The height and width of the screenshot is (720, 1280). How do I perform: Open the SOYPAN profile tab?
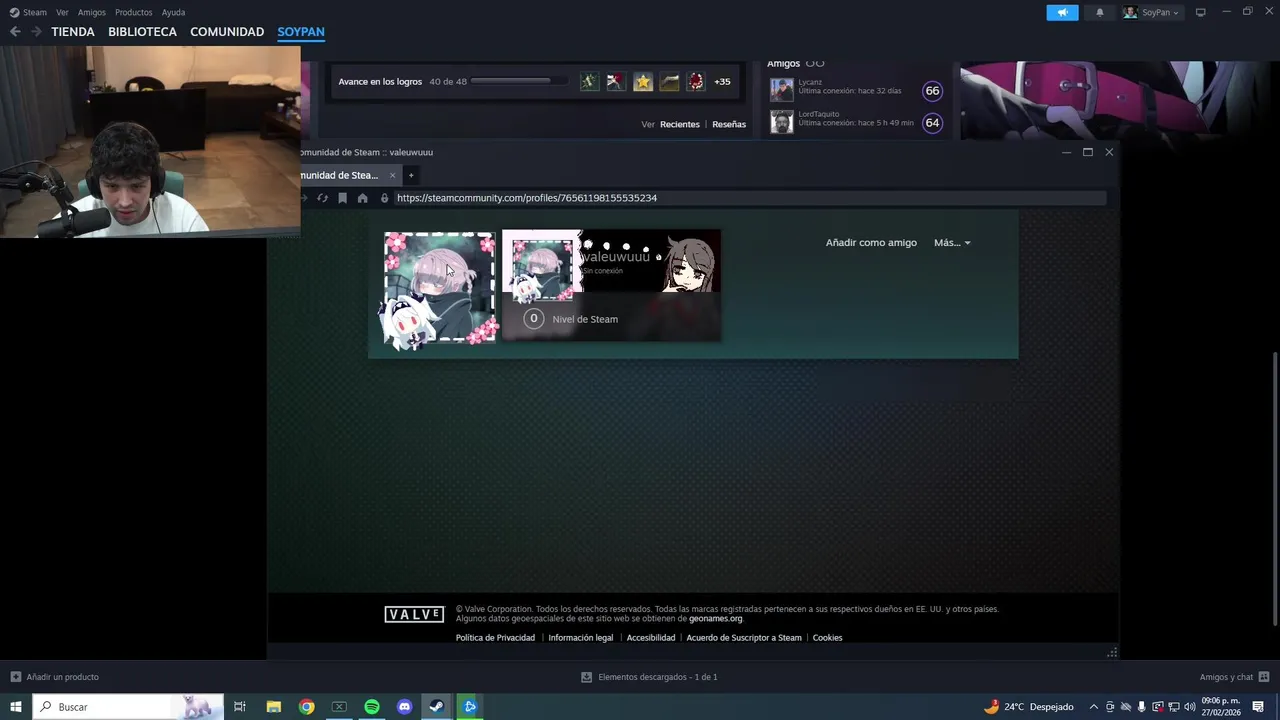tap(301, 32)
